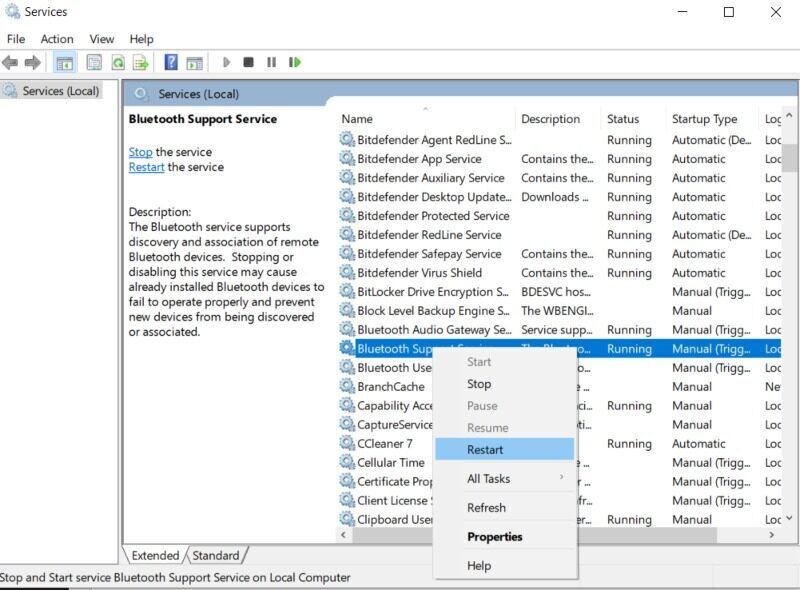Screen dimensions: 800x590
Task: Click the gear icon of Cellular Time
Action: (347, 462)
